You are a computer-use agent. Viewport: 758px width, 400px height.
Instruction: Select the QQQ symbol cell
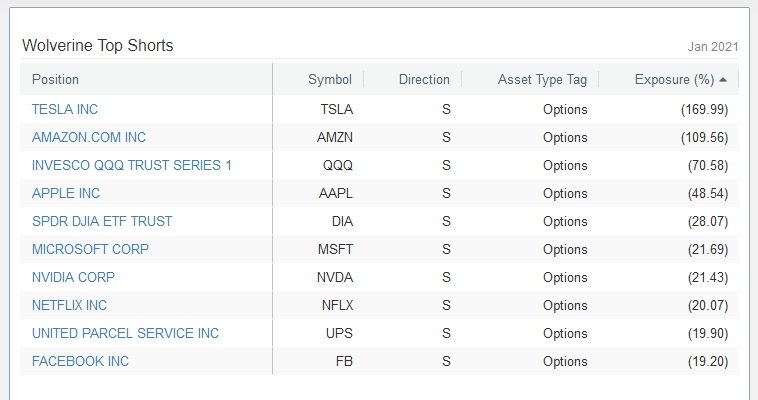[x=337, y=165]
